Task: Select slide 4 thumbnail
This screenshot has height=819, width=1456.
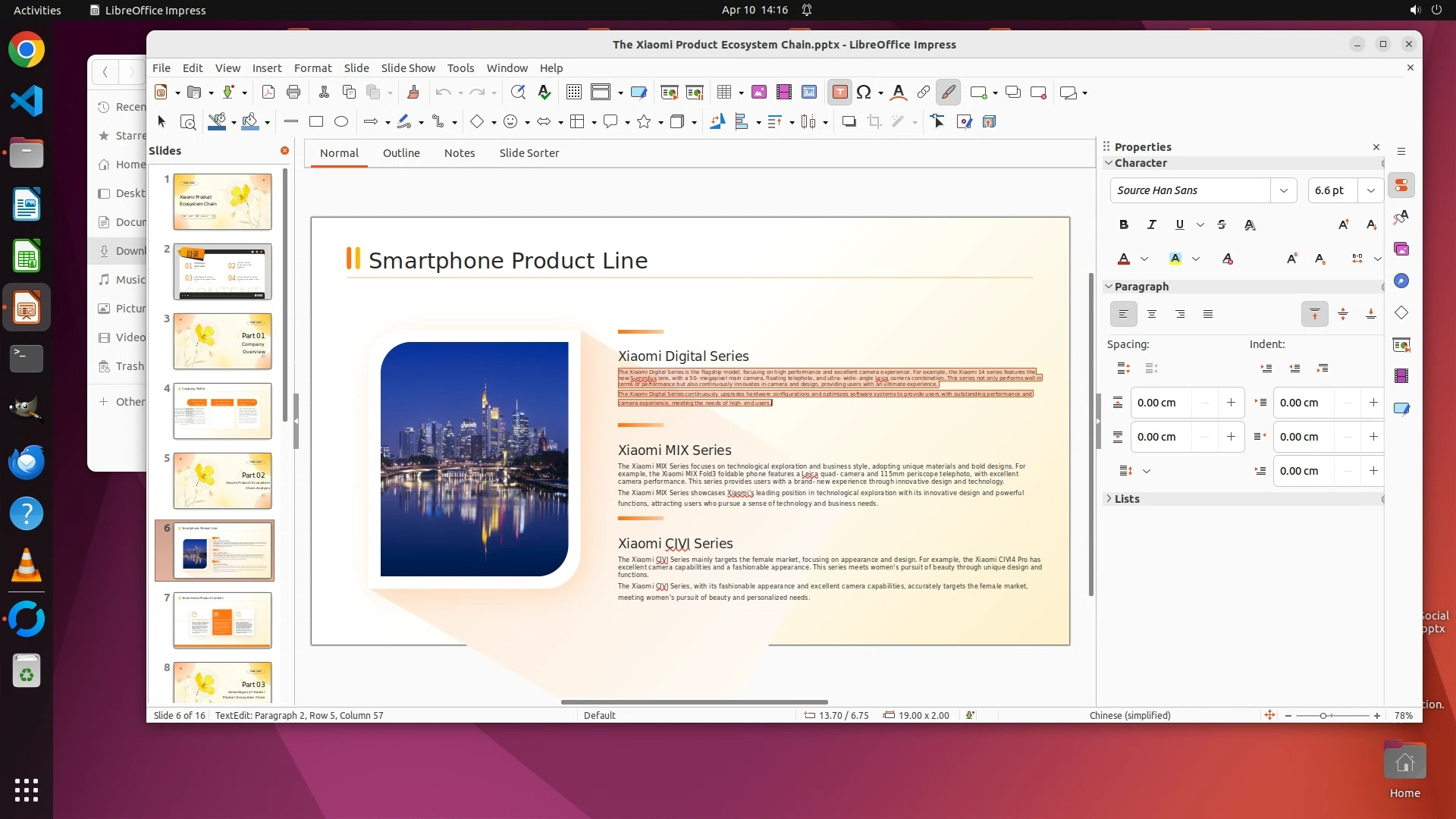Action: click(x=222, y=411)
